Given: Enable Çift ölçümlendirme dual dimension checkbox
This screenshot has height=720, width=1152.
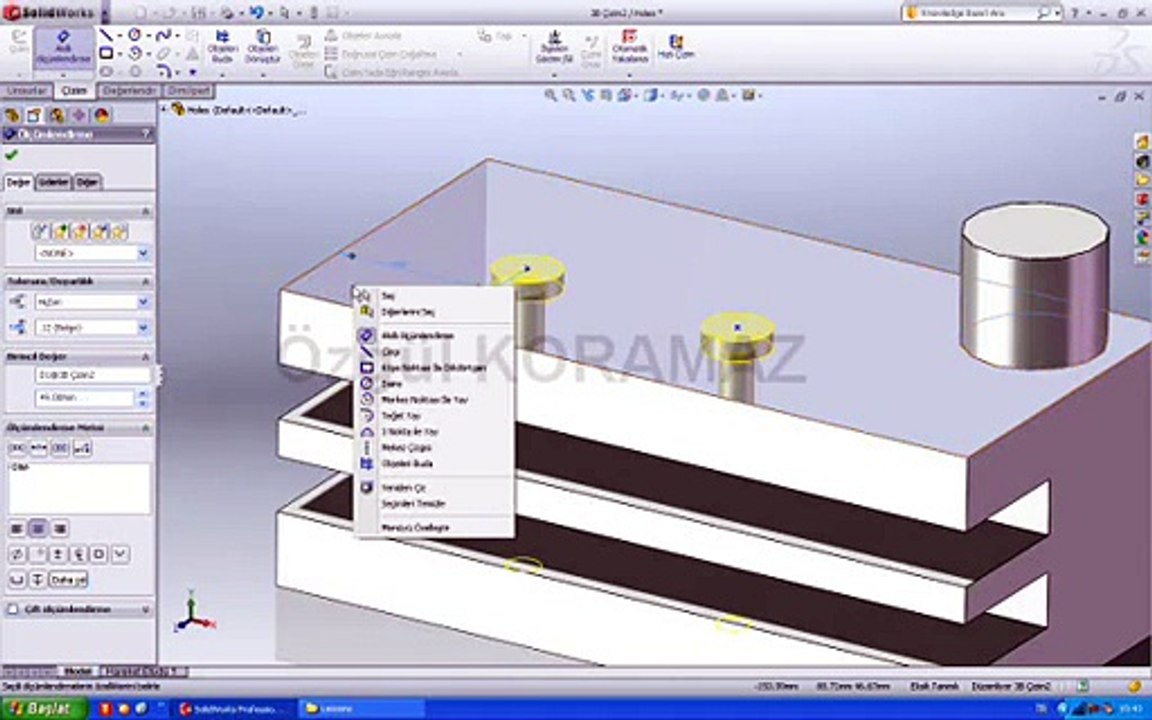Looking at the screenshot, I should [12, 609].
